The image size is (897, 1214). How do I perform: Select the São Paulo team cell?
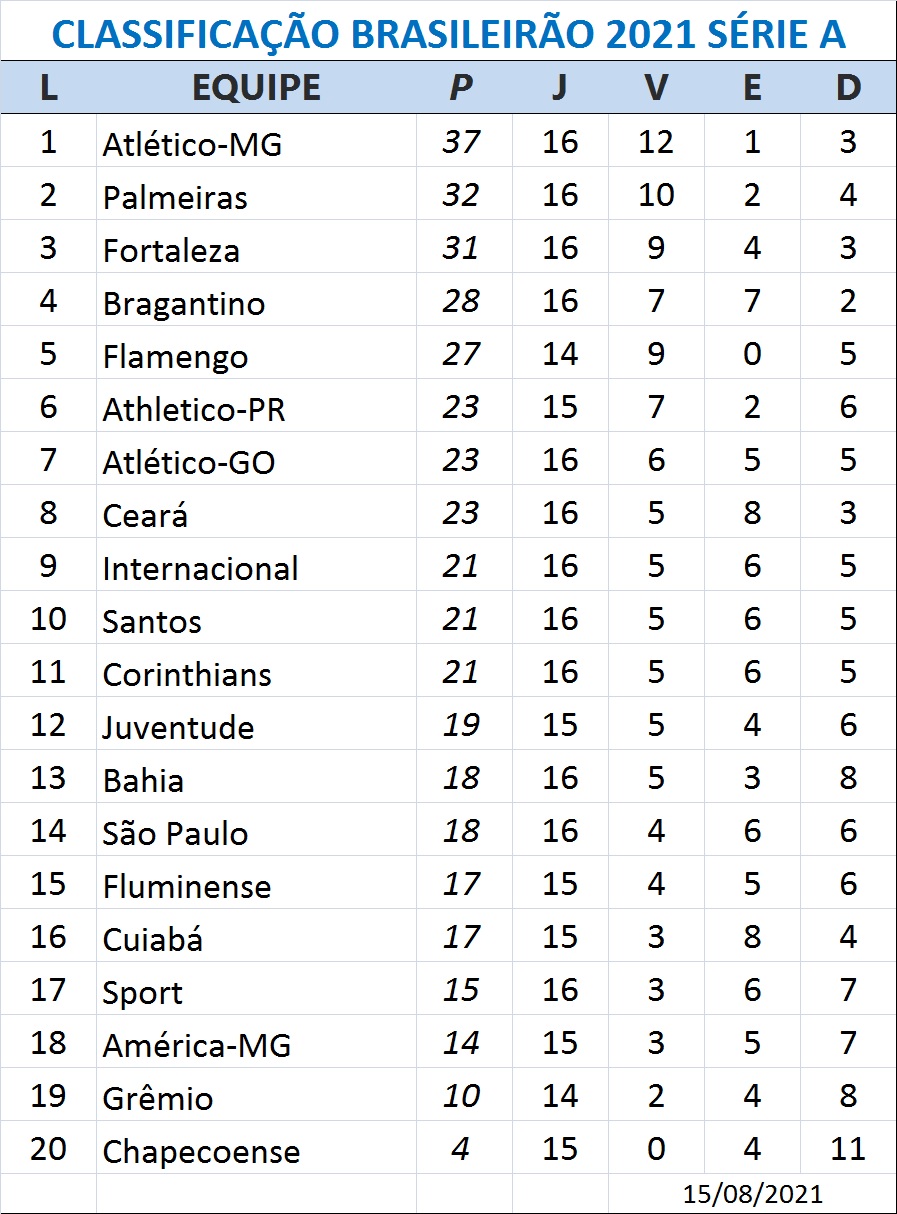tap(175, 834)
